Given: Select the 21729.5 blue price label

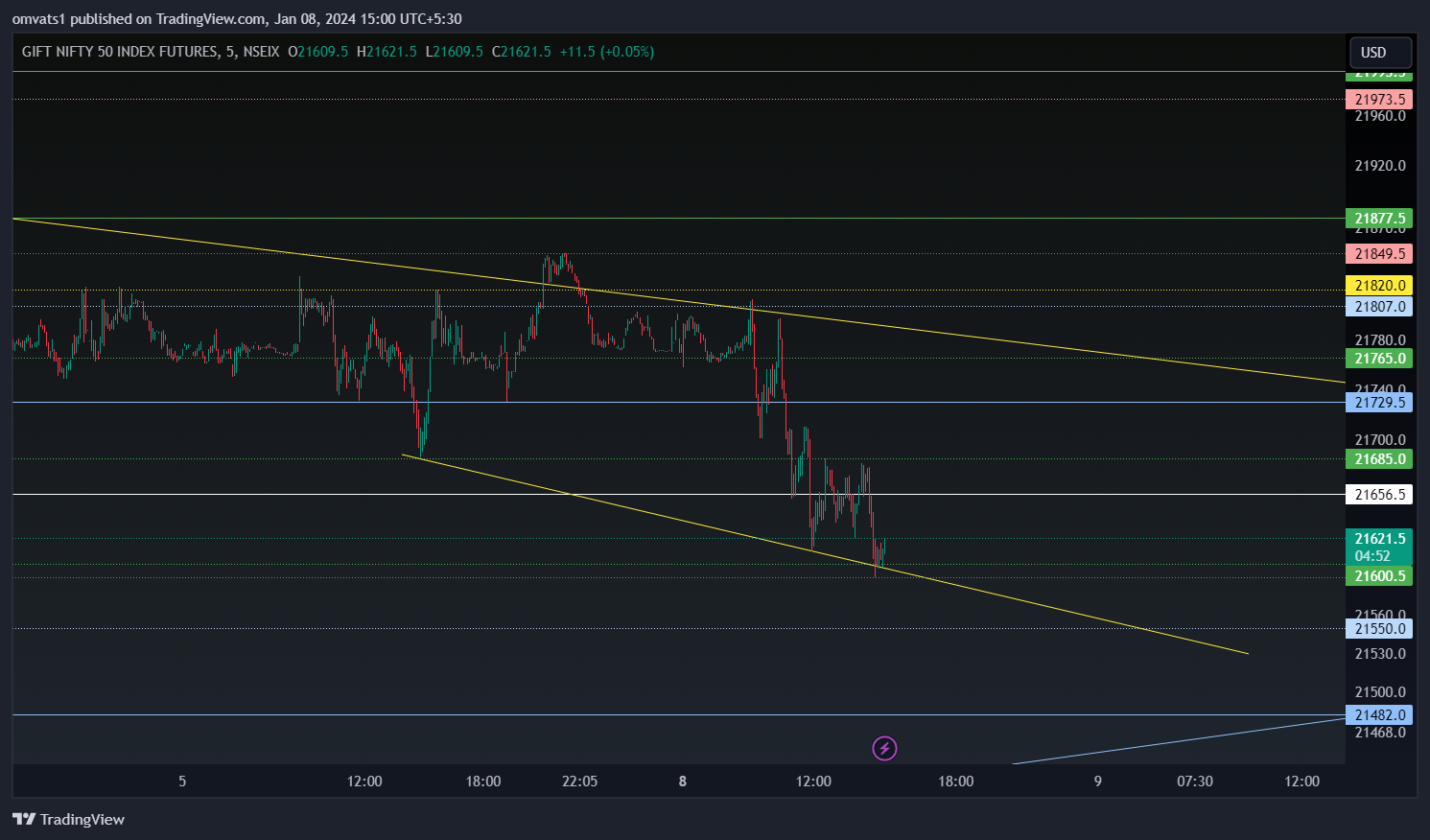Looking at the screenshot, I should click(1379, 403).
